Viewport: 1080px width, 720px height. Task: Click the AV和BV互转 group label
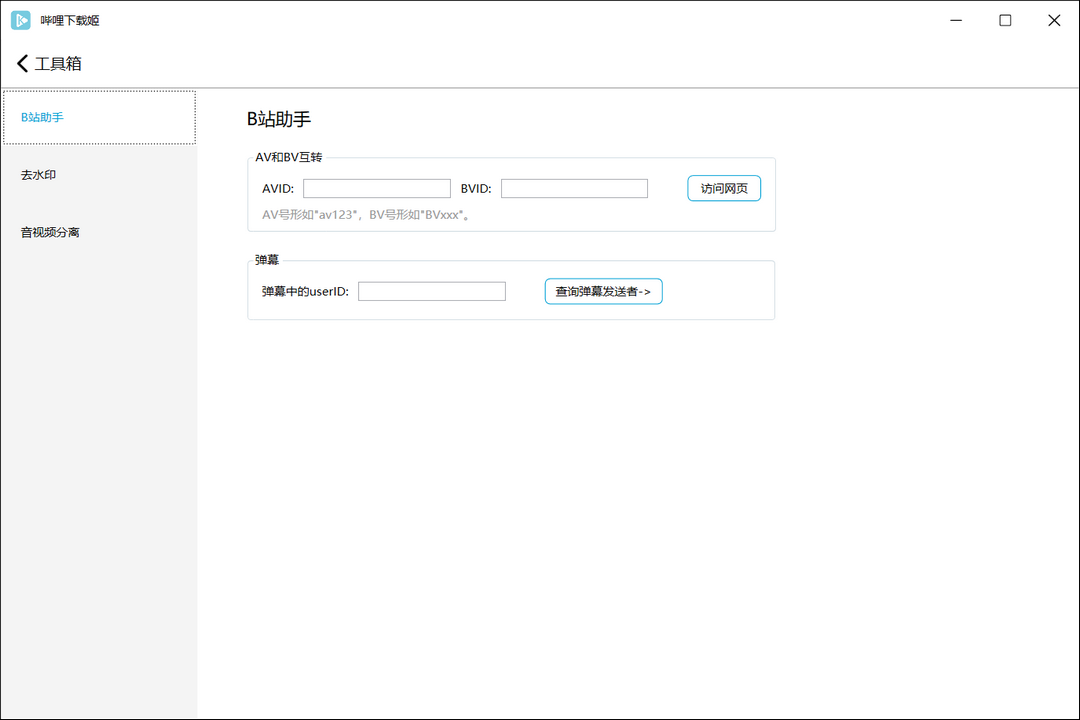[288, 157]
